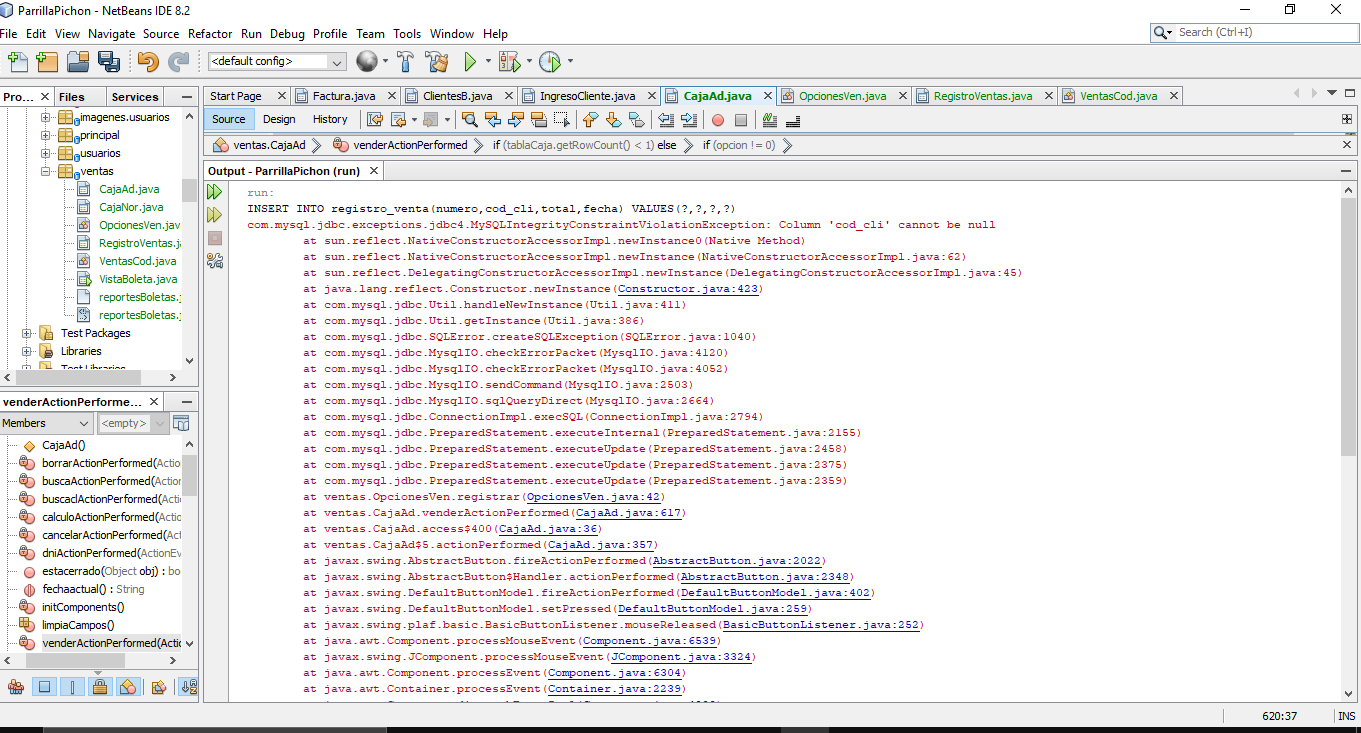
Task: Click the Next Bookmark icon
Action: [613, 120]
